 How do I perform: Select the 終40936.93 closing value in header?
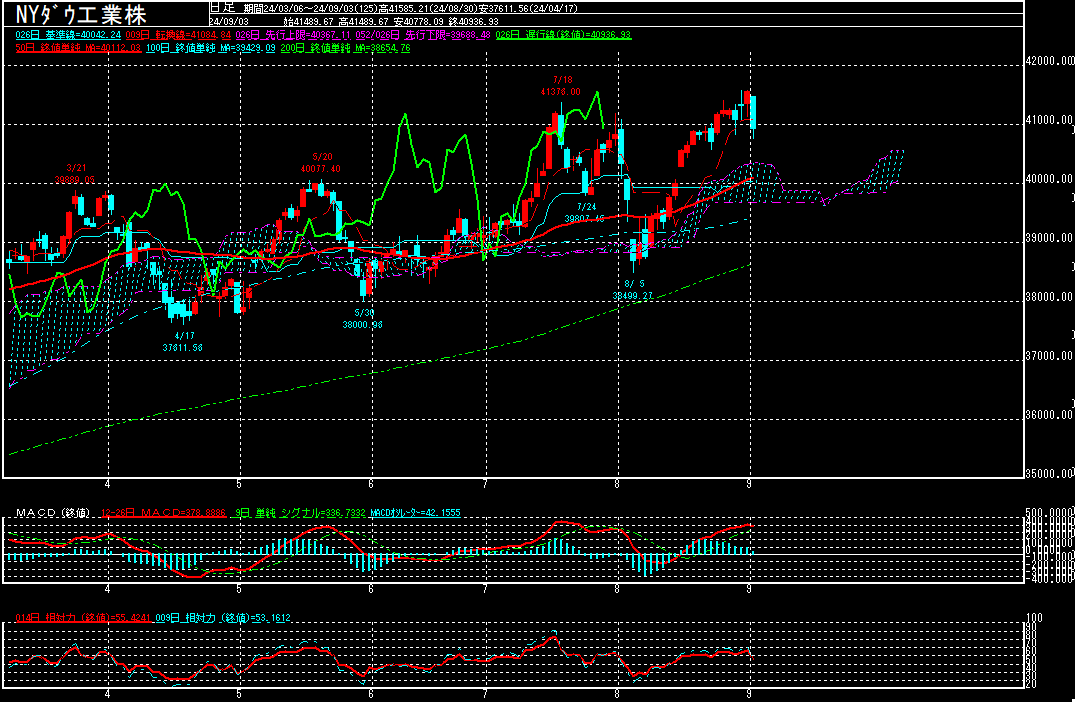click(473, 21)
